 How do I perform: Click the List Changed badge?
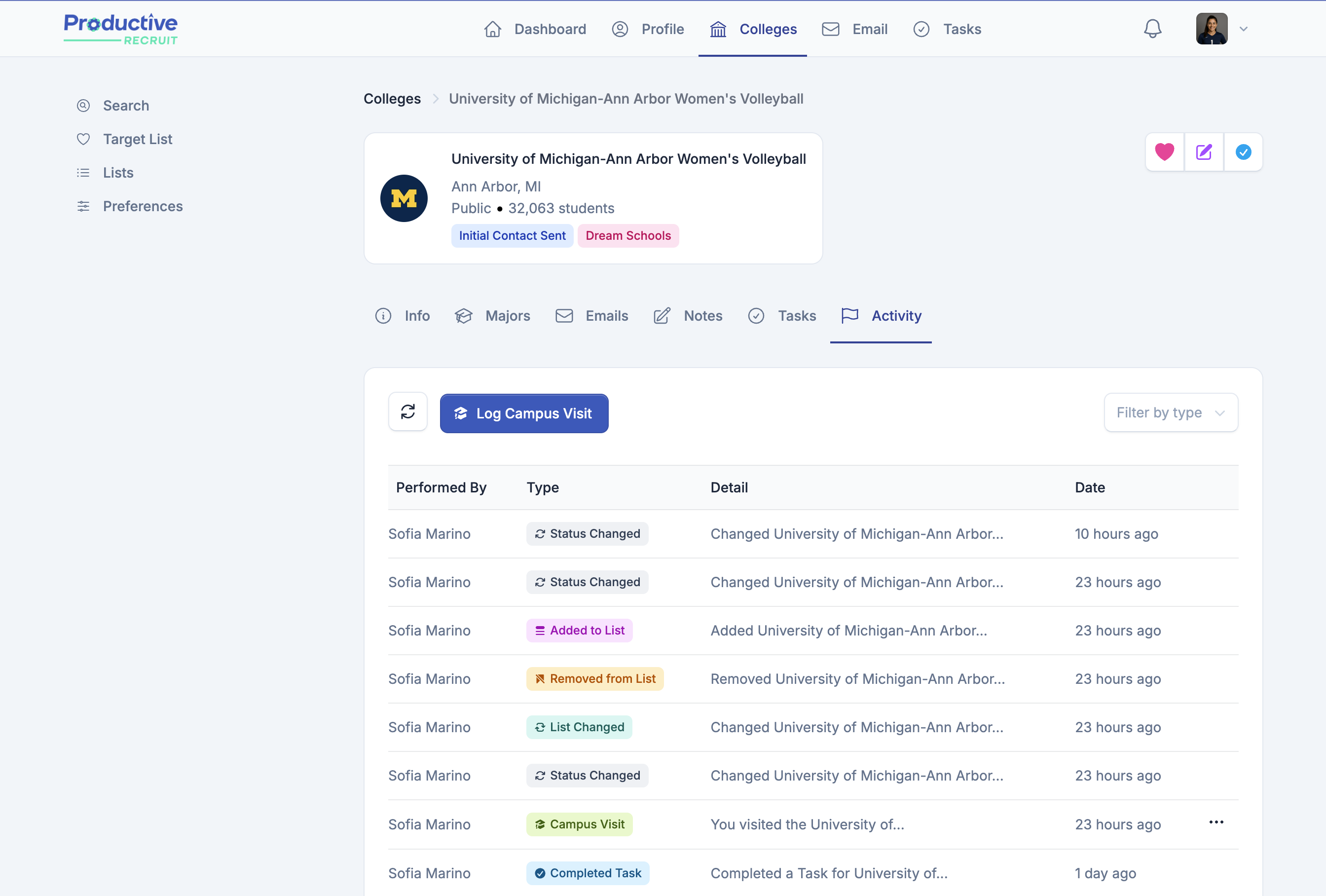click(x=579, y=727)
